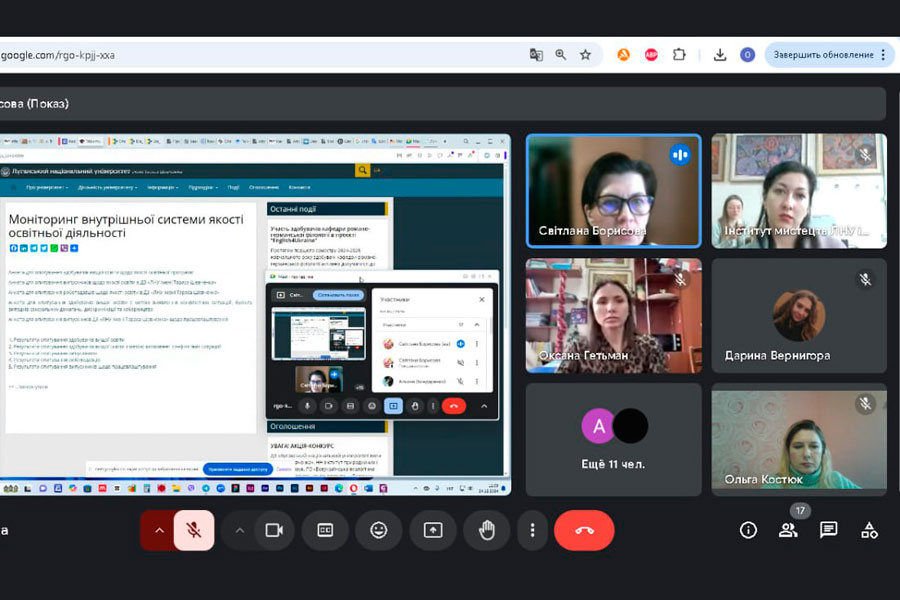Raise your hand in the meeting
Screen dimensions: 900x600
click(x=487, y=530)
